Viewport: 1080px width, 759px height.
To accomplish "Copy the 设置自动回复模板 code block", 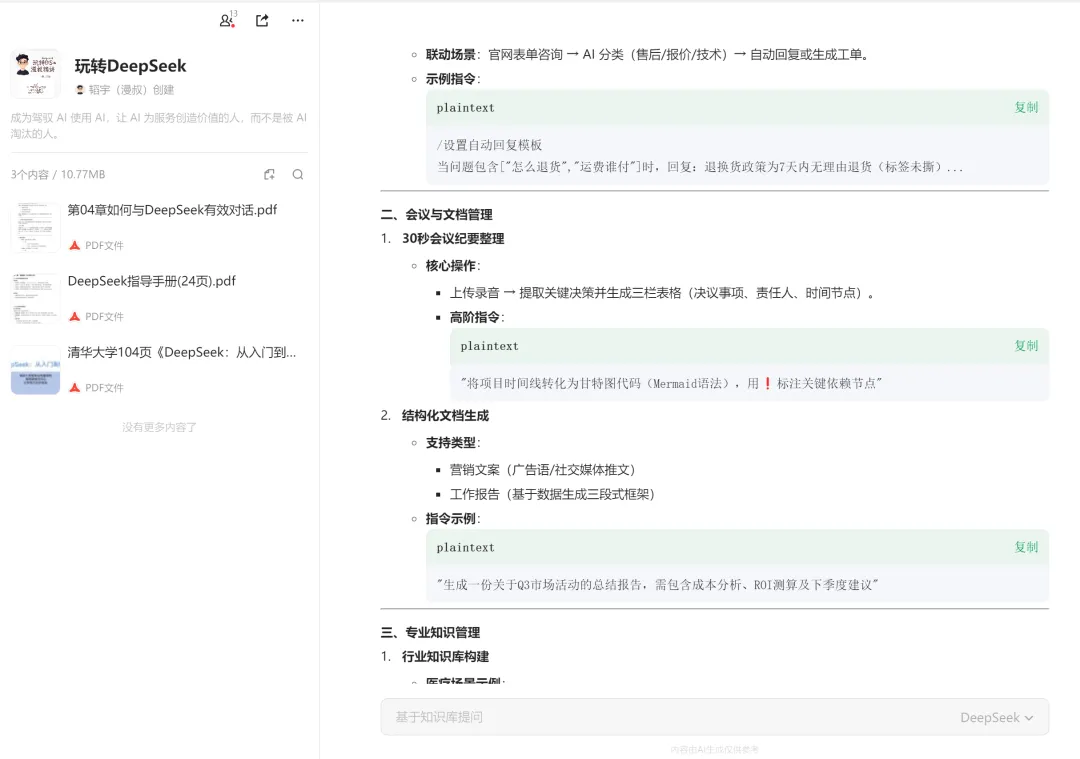I will 1026,108.
